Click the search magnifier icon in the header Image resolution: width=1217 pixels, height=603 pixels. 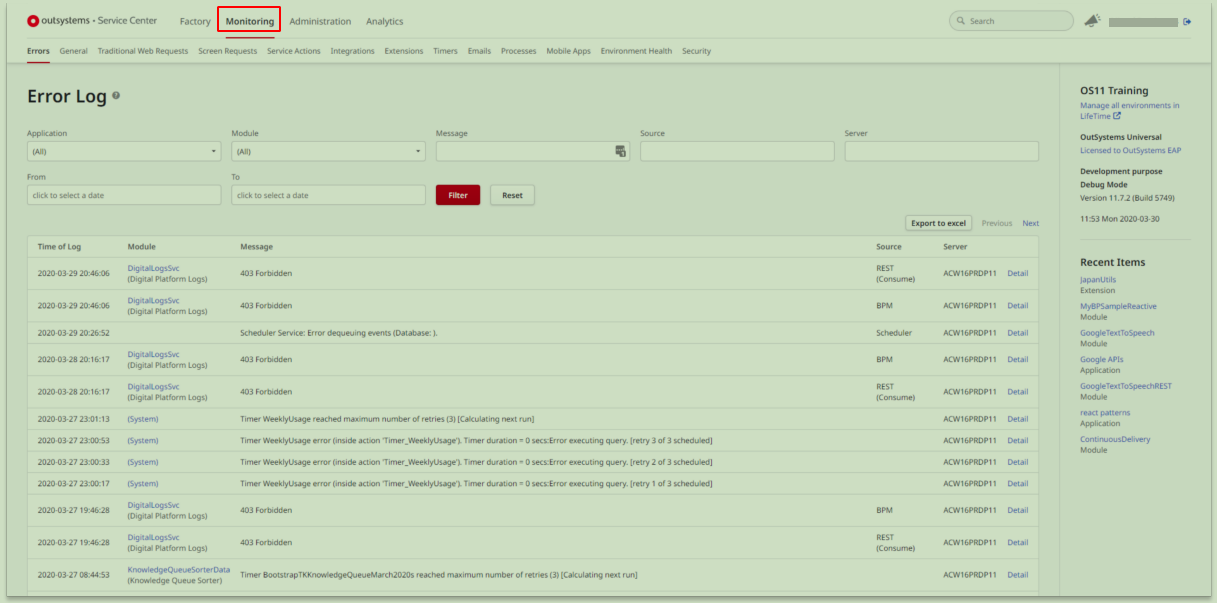(x=959, y=19)
